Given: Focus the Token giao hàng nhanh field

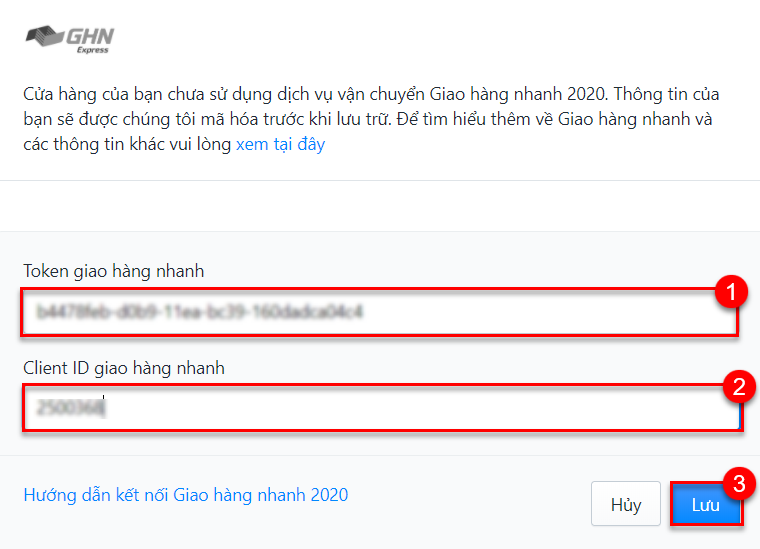Looking at the screenshot, I should click(x=380, y=312).
